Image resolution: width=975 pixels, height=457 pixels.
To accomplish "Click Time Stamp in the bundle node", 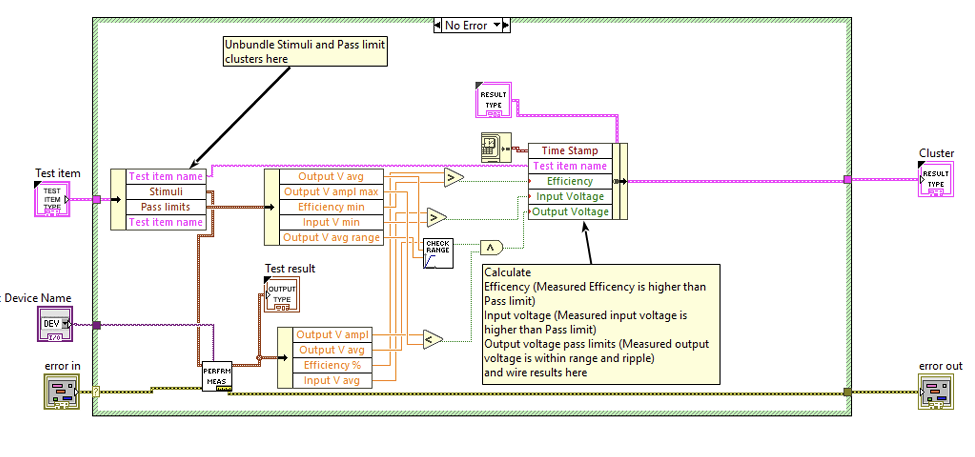I will pos(570,150).
